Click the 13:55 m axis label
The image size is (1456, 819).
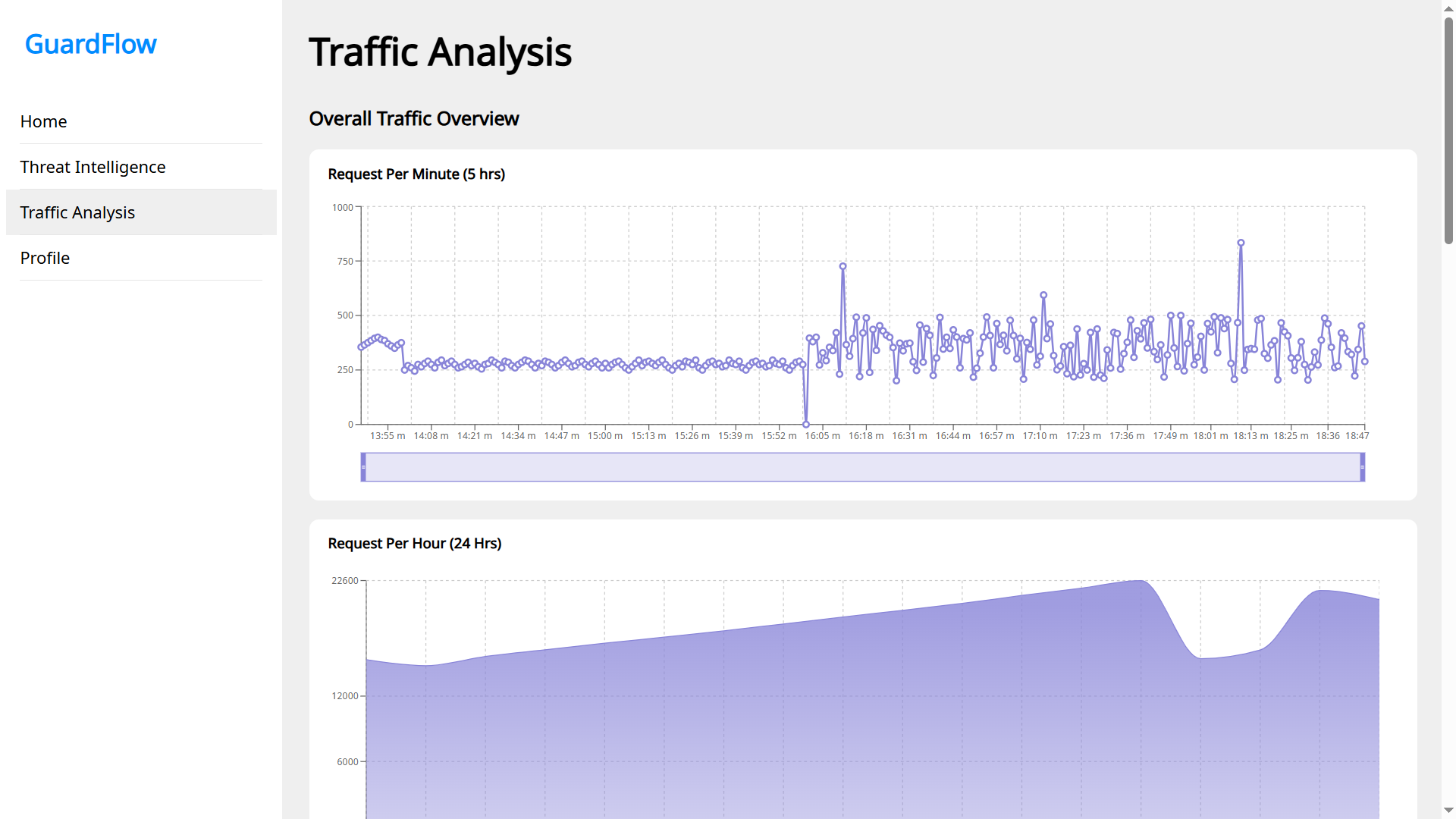(x=387, y=436)
